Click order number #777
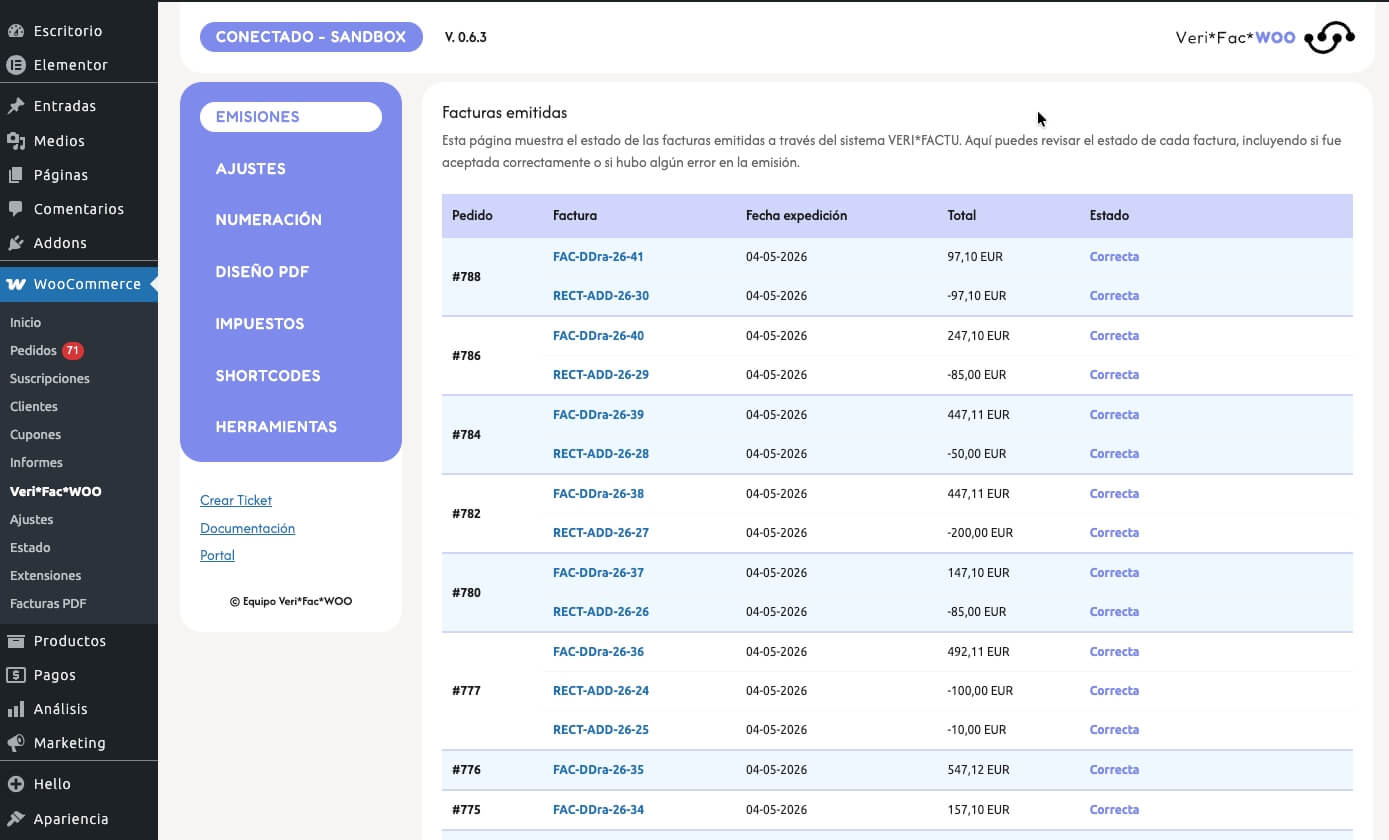 (466, 691)
